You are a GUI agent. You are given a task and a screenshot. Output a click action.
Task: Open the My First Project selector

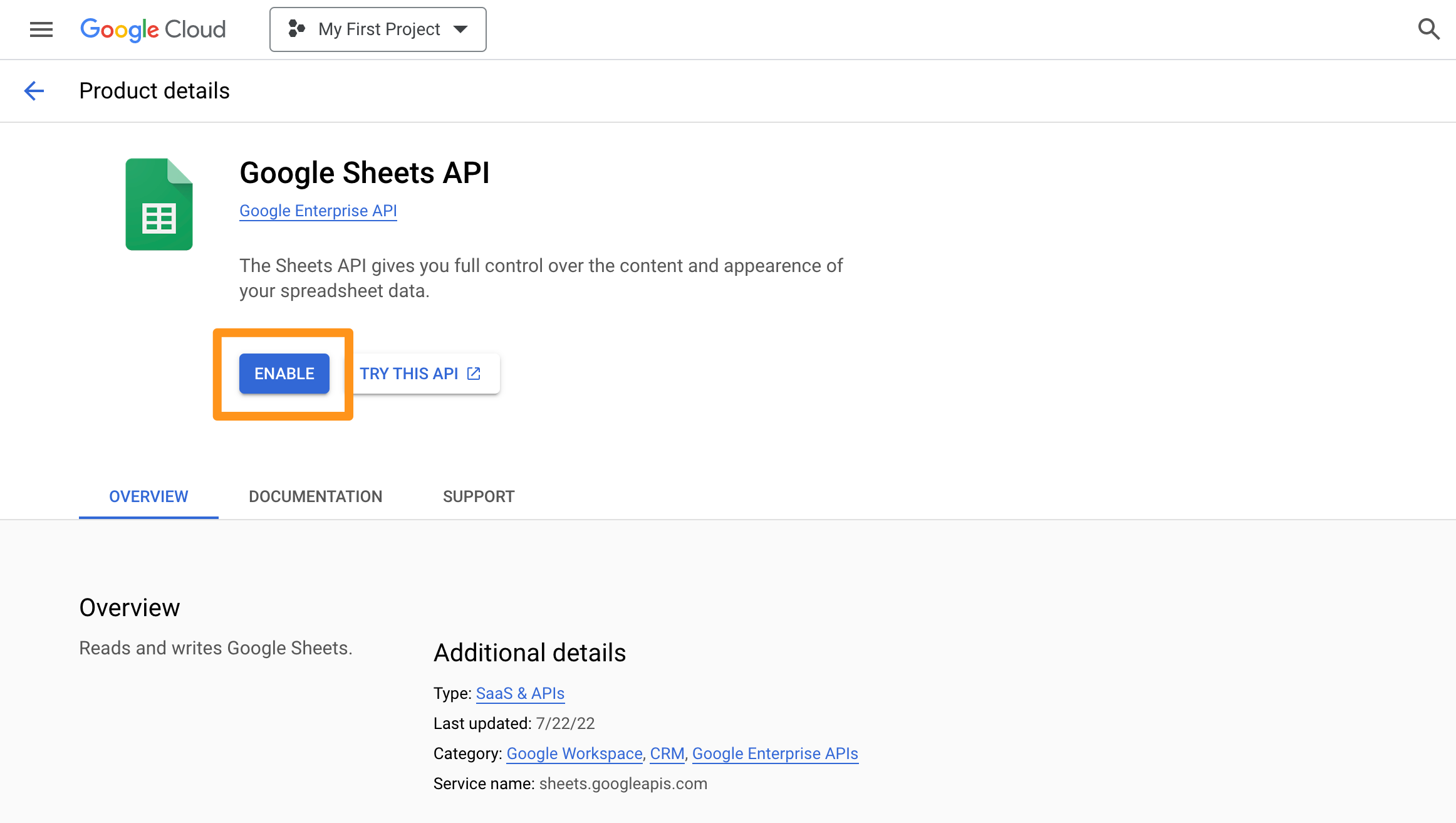tap(378, 29)
